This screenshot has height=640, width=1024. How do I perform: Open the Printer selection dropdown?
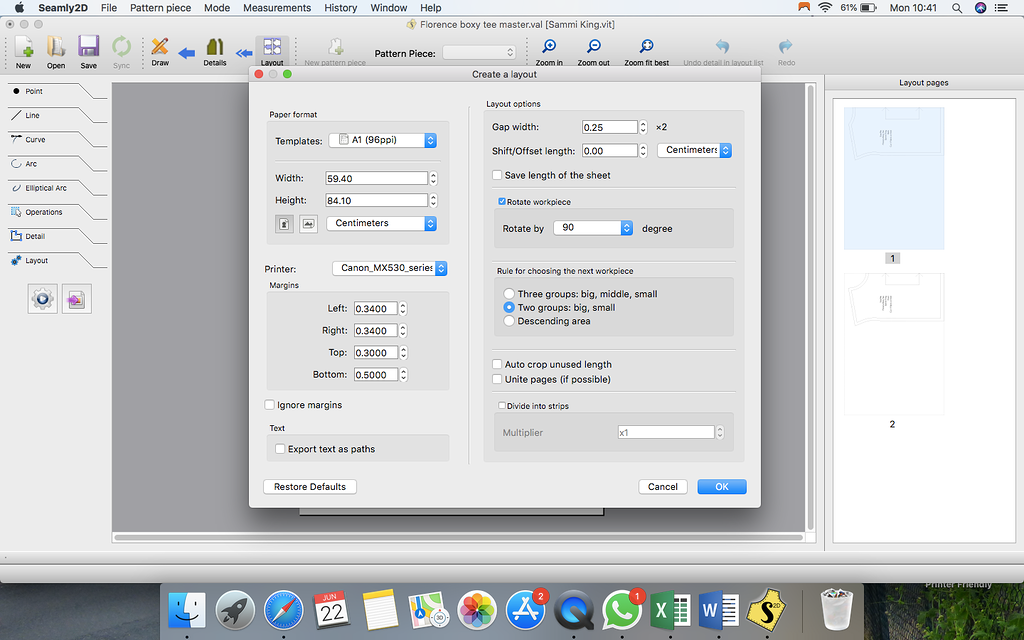tap(389, 268)
